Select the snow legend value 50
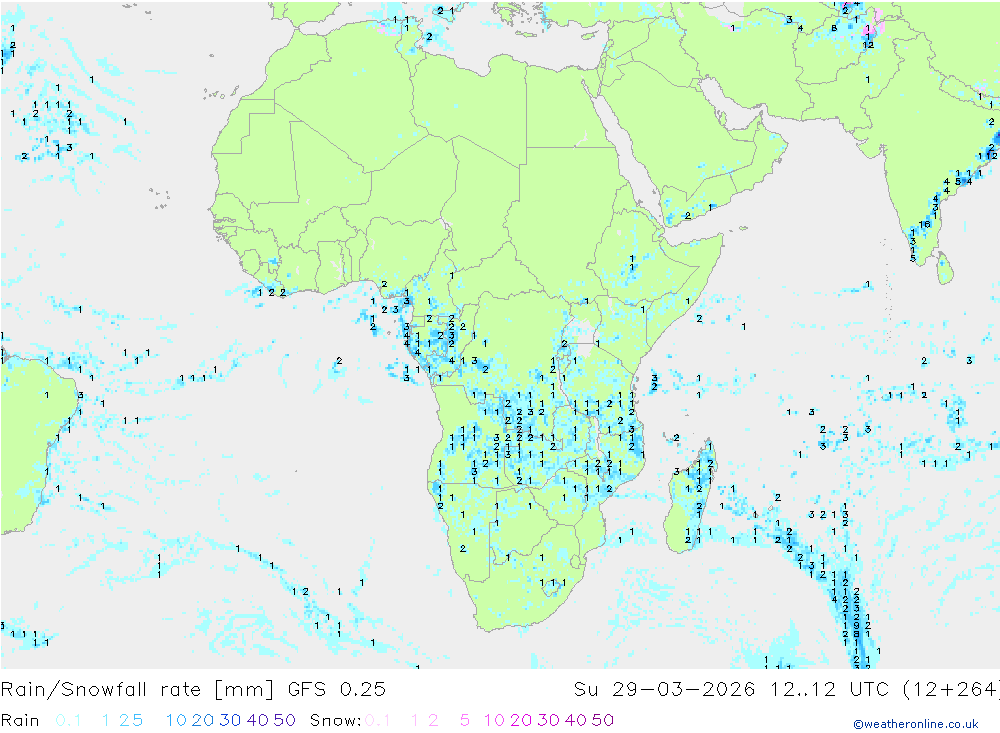 pyautogui.click(x=603, y=720)
